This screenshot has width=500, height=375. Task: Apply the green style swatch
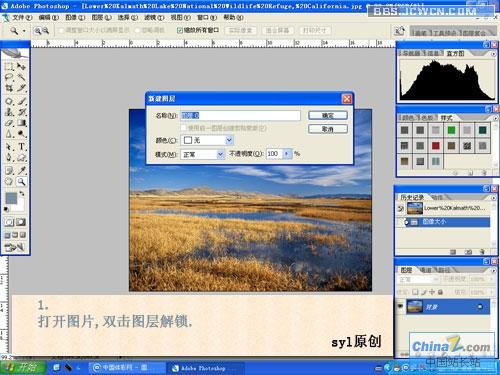pyautogui.click(x=451, y=130)
